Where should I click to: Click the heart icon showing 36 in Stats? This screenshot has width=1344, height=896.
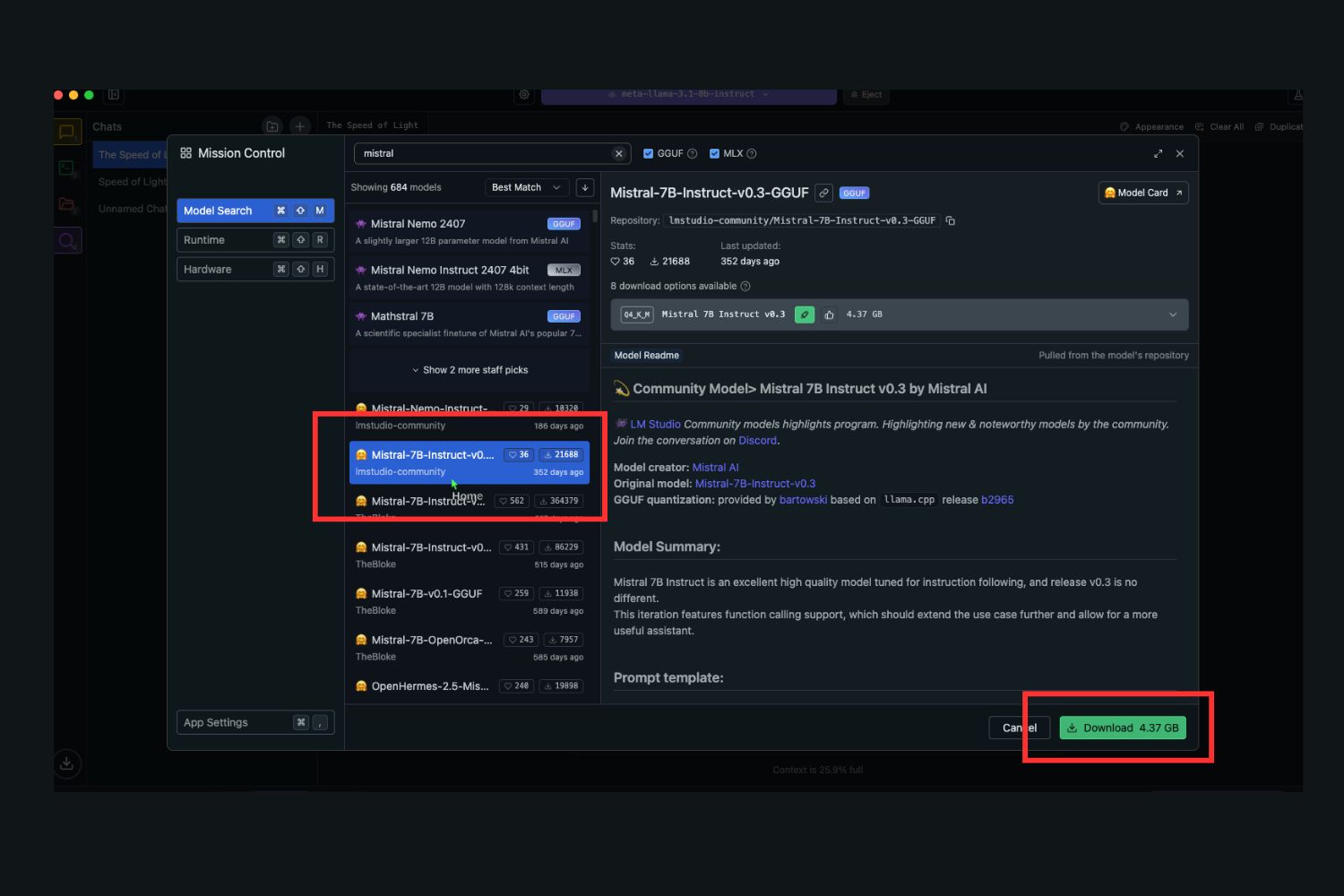[616, 262]
